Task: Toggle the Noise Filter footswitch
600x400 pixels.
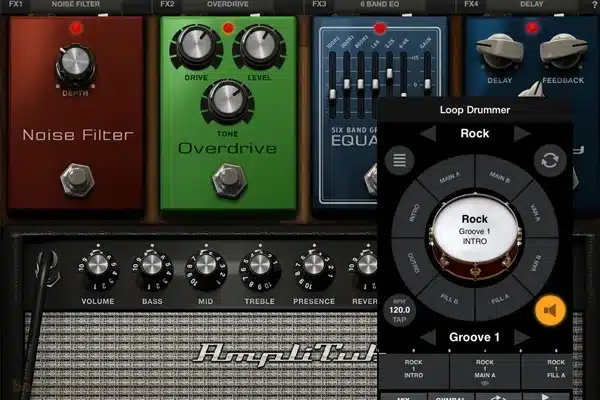Action: [74, 178]
